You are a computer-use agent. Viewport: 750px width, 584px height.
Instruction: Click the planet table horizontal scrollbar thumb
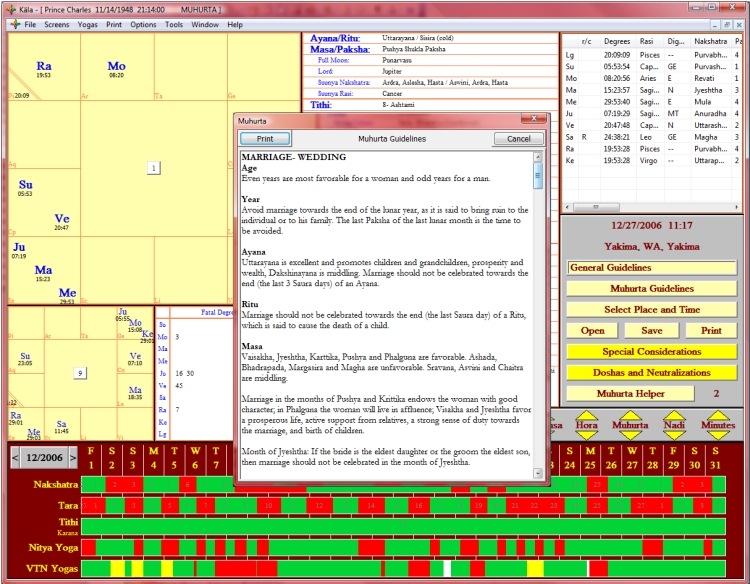pyautogui.click(x=596, y=207)
